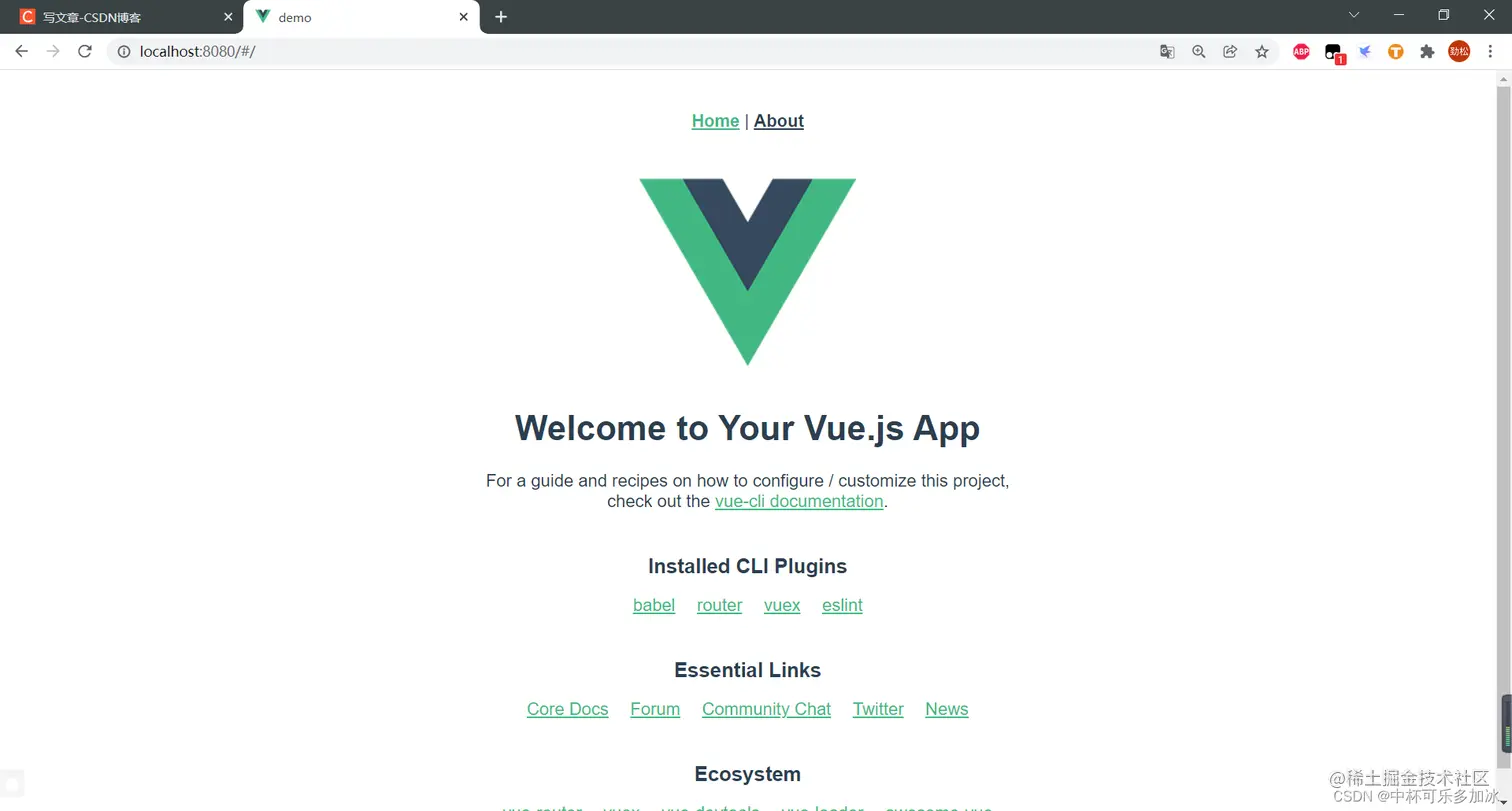The width and height of the screenshot is (1512, 811).
Task: Open the Chrome three-dot menu
Action: coord(1490,52)
